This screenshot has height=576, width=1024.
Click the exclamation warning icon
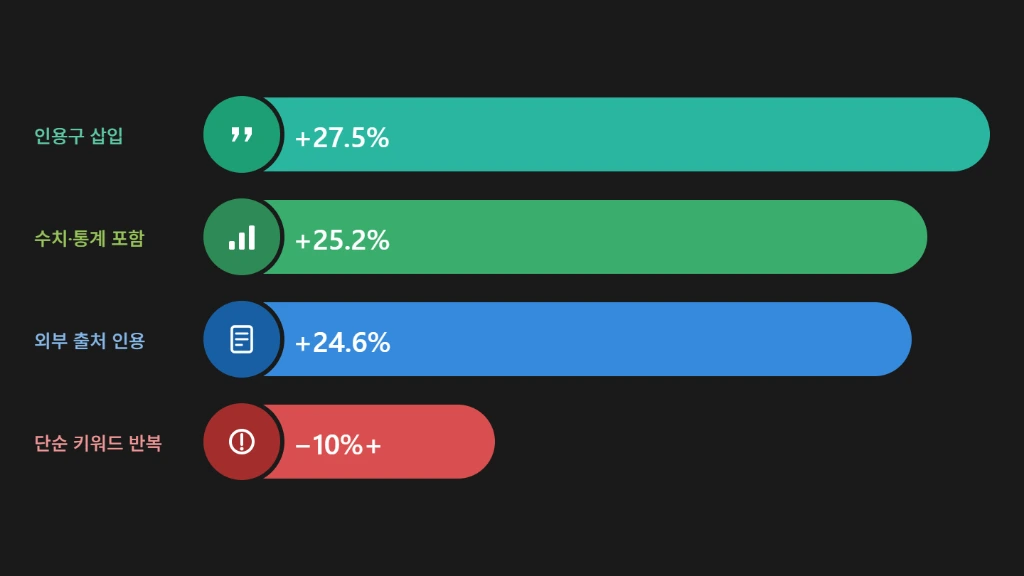242,442
